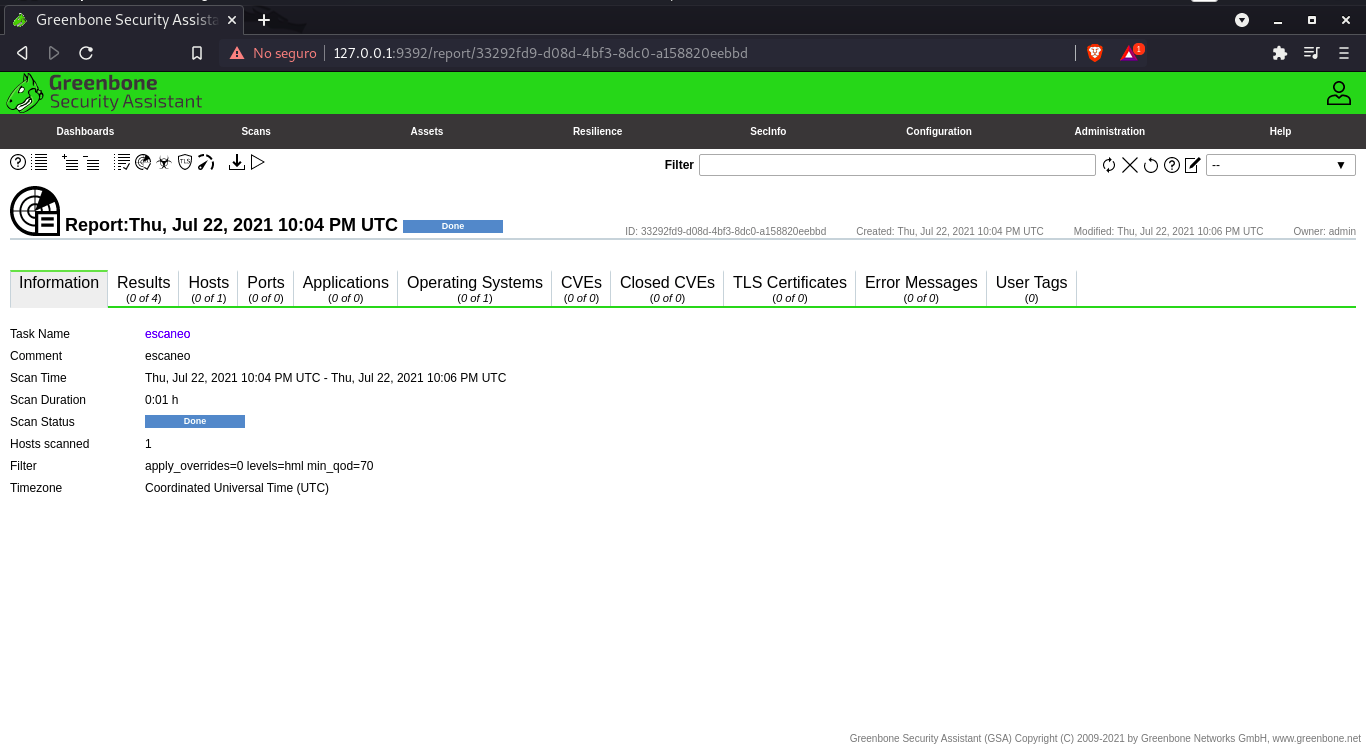Click the Scan Duration value 0:01 h
The height and width of the screenshot is (746, 1366).
click(x=162, y=400)
